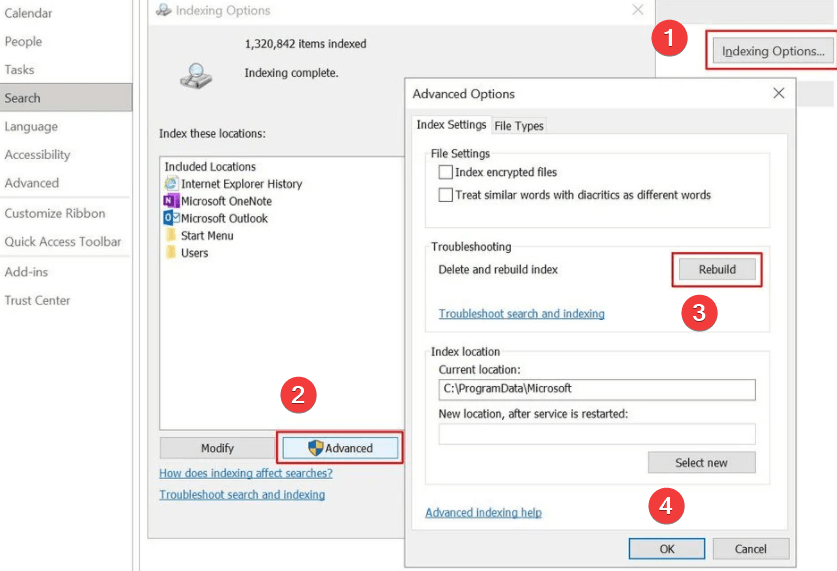Select the Index Settings tab
The height and width of the screenshot is (571, 837).
click(451, 124)
